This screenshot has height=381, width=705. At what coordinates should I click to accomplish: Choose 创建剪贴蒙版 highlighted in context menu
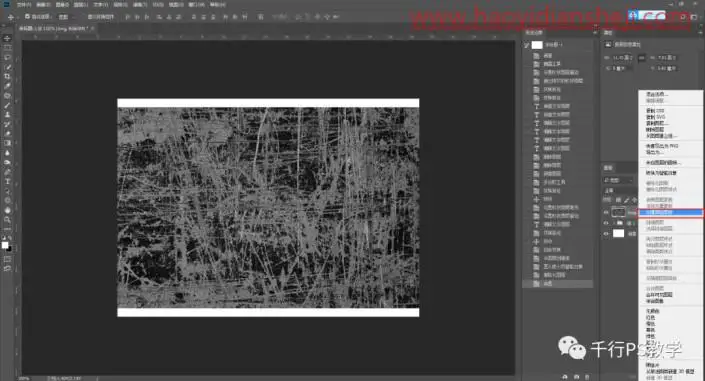(670, 212)
